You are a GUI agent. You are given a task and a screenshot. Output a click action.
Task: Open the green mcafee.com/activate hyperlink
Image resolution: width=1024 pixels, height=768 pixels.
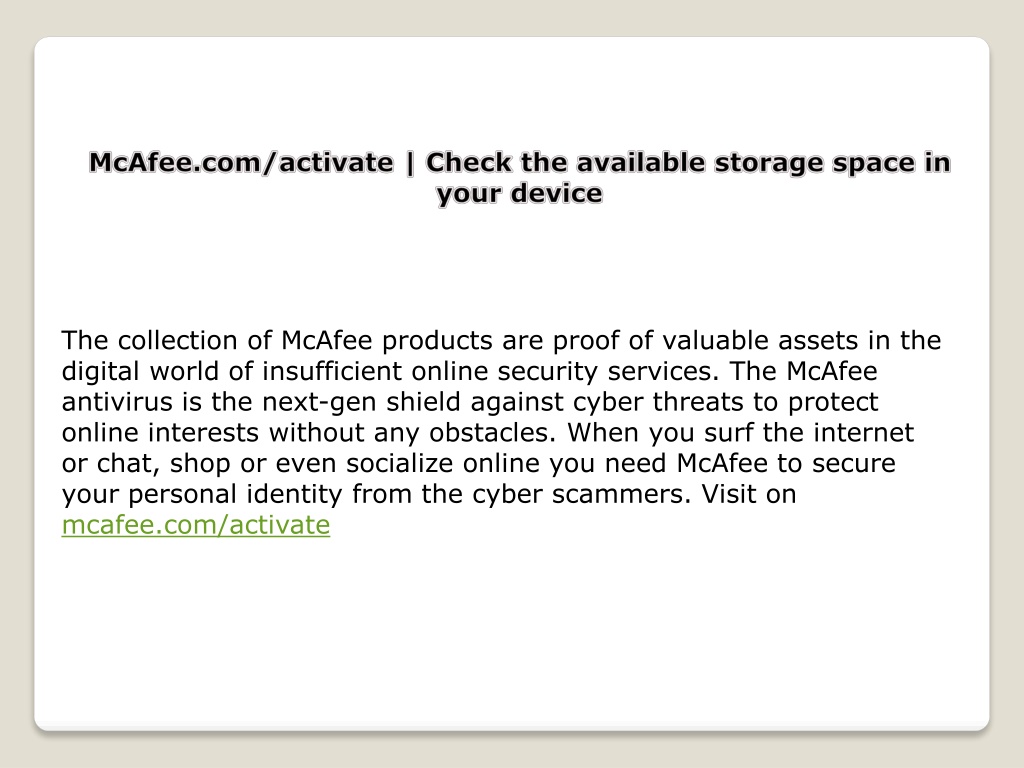[x=196, y=525]
